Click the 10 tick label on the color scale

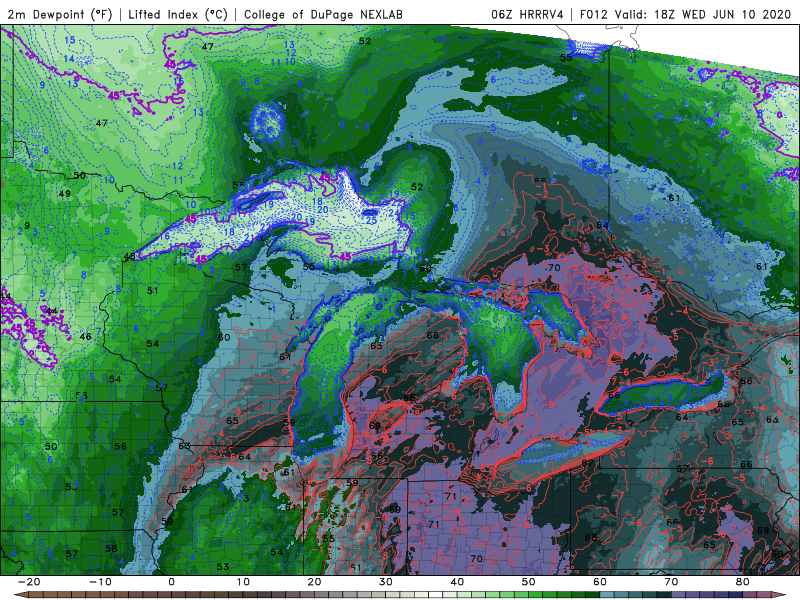243,582
